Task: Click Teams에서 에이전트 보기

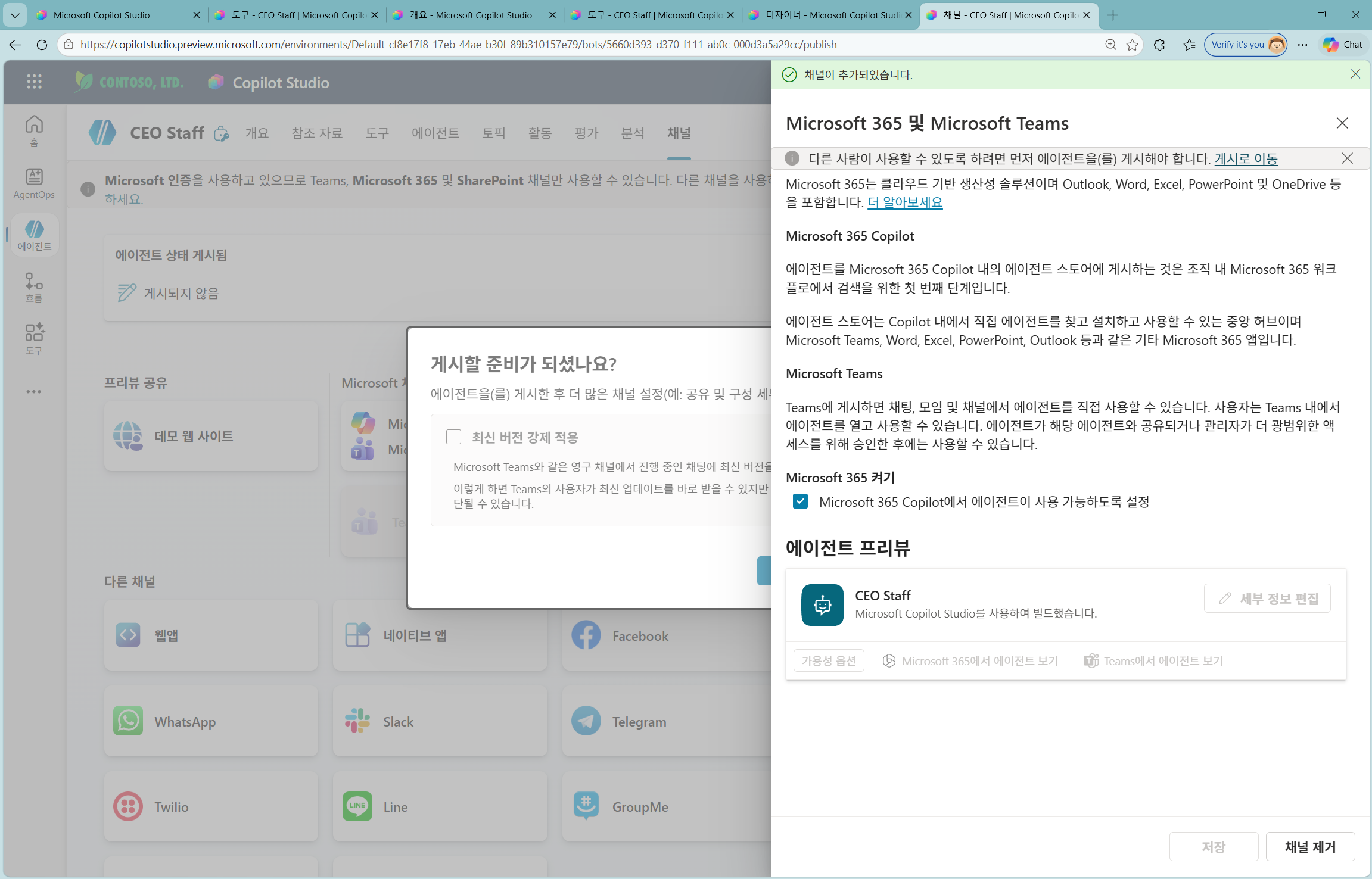Action: (1153, 660)
